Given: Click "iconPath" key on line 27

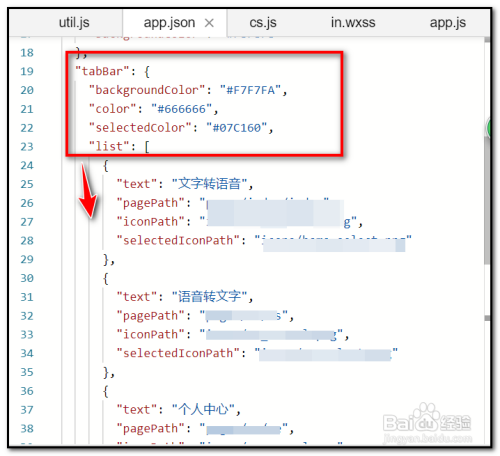Looking at the screenshot, I should coord(150,222).
